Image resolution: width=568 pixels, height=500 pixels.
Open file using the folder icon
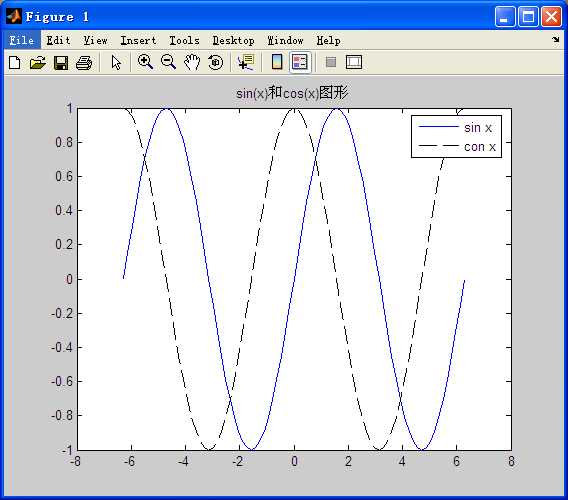point(38,63)
